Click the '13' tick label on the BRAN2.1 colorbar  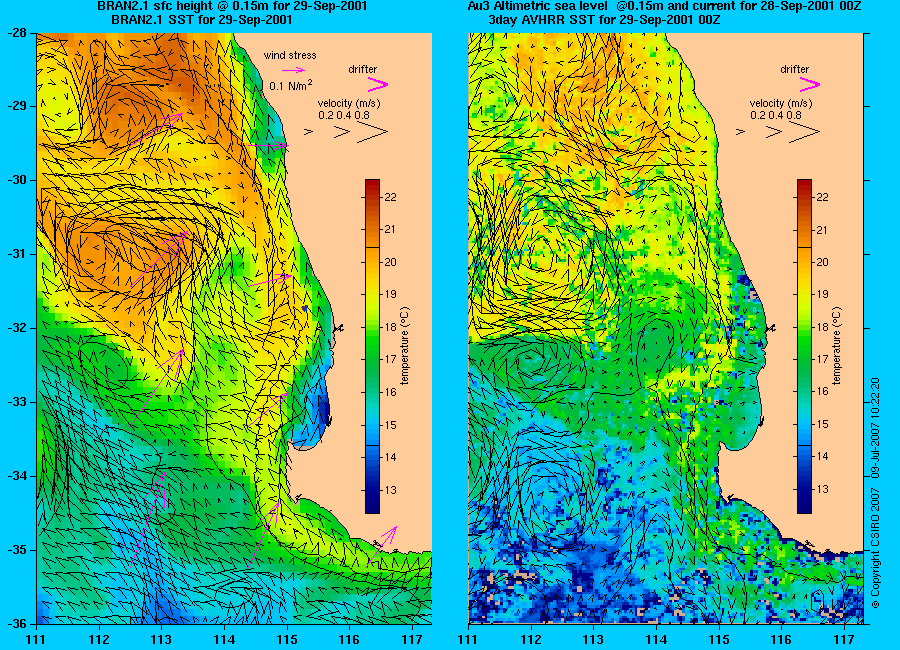point(391,490)
